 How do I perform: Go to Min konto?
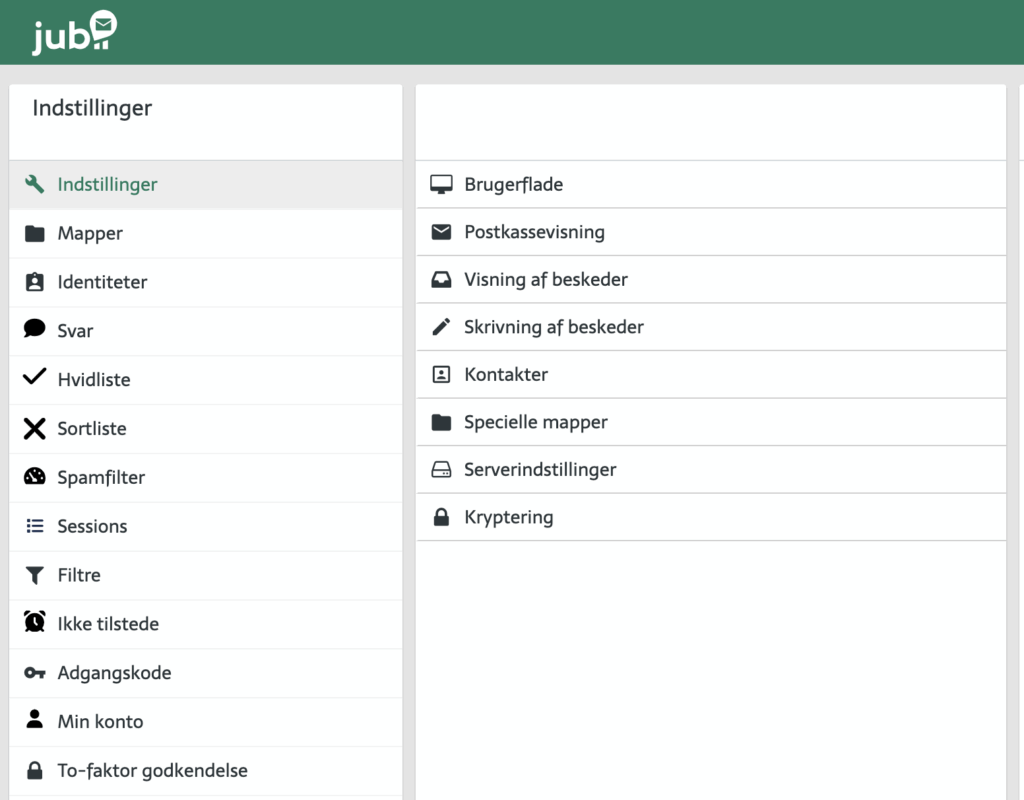tap(100, 721)
